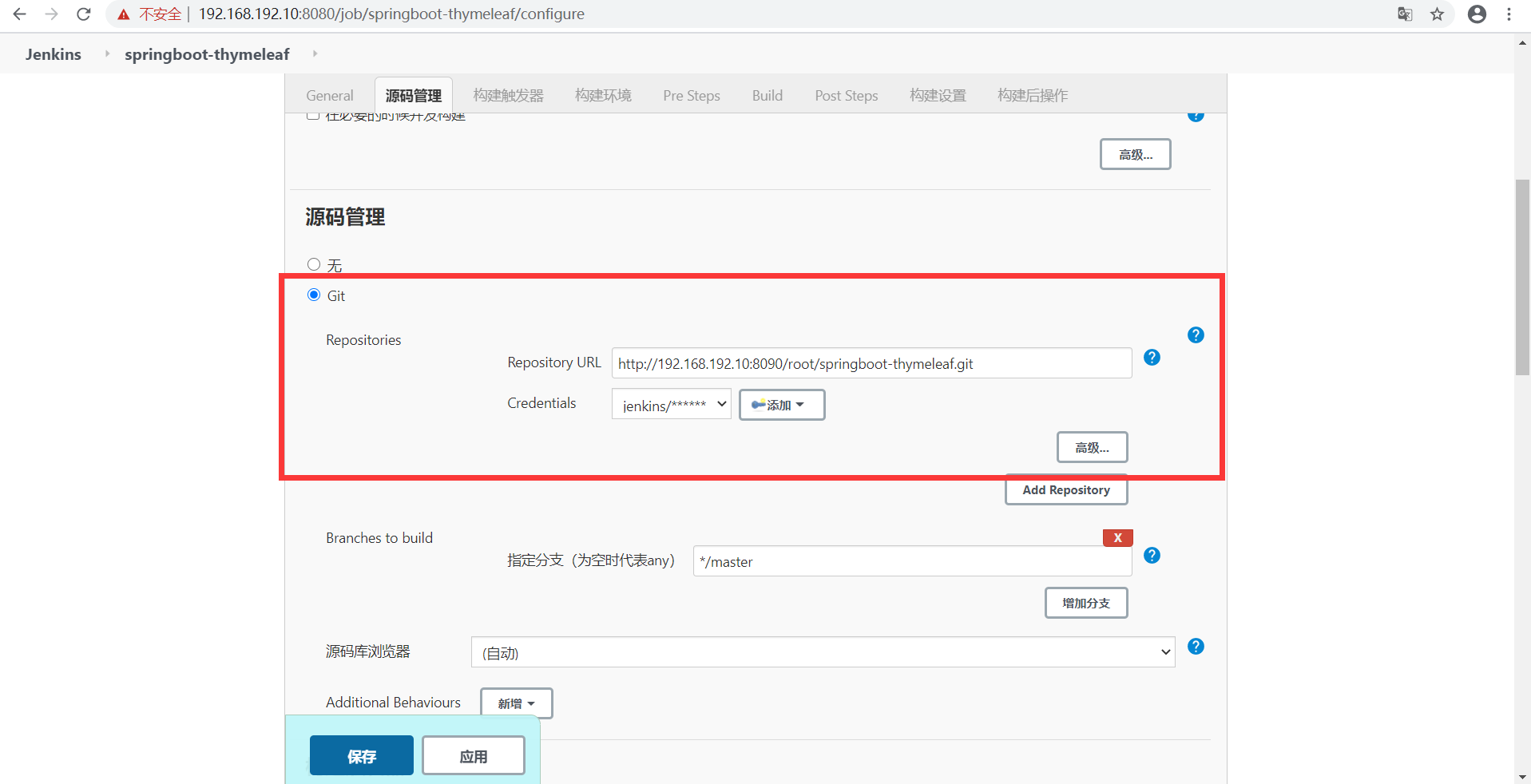Open help icon beside branch specifier

coord(1152,555)
